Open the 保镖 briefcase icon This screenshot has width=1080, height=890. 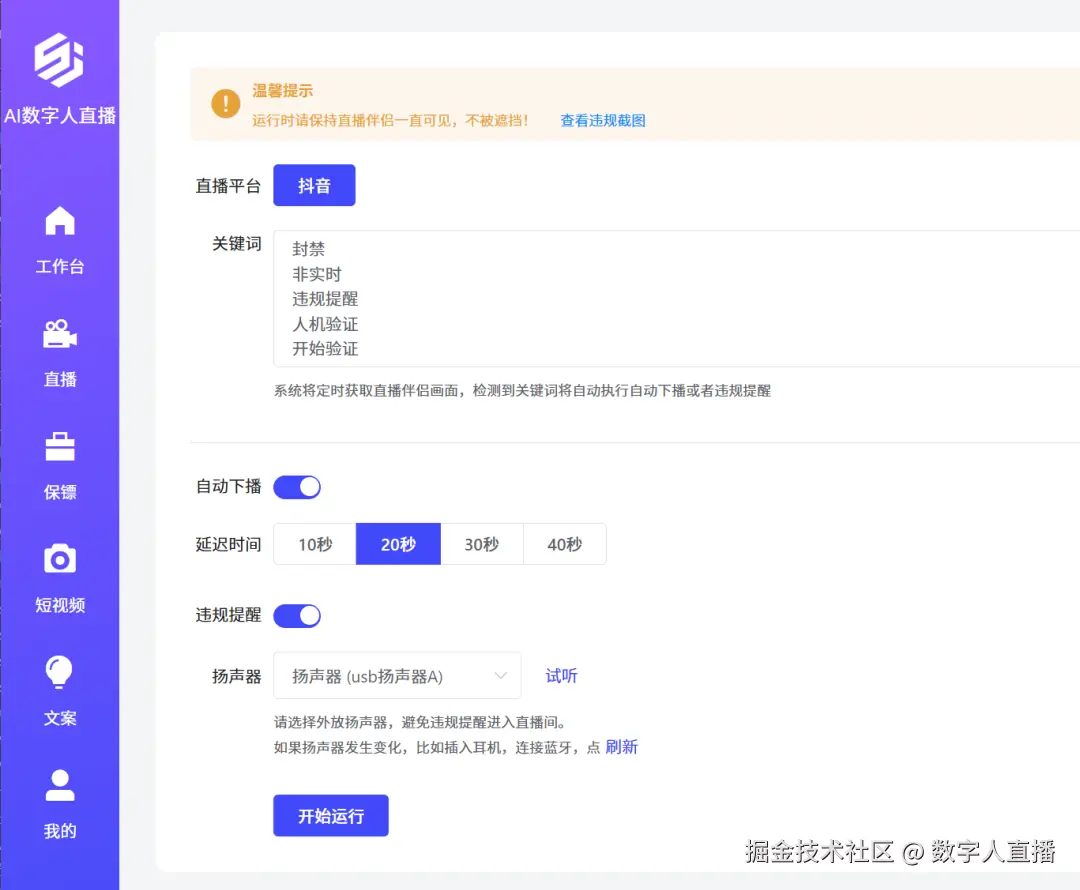pyautogui.click(x=60, y=446)
